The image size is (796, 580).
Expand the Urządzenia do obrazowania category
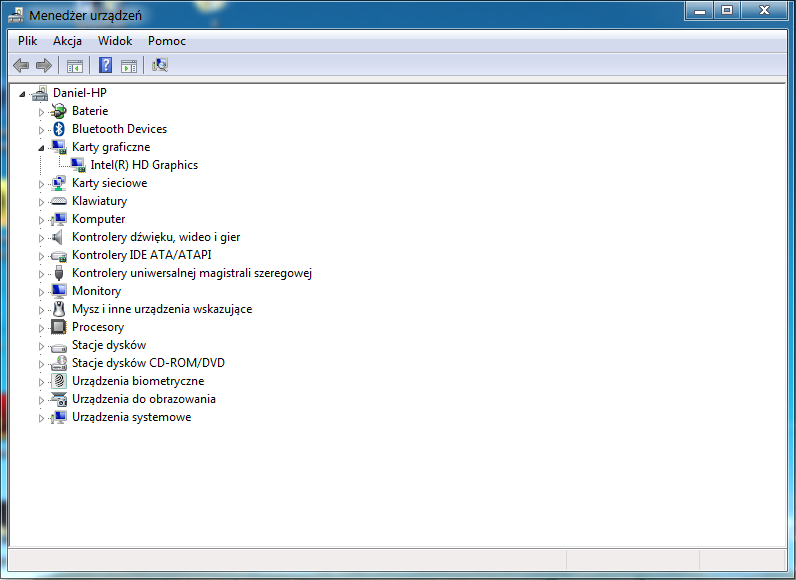coord(41,400)
